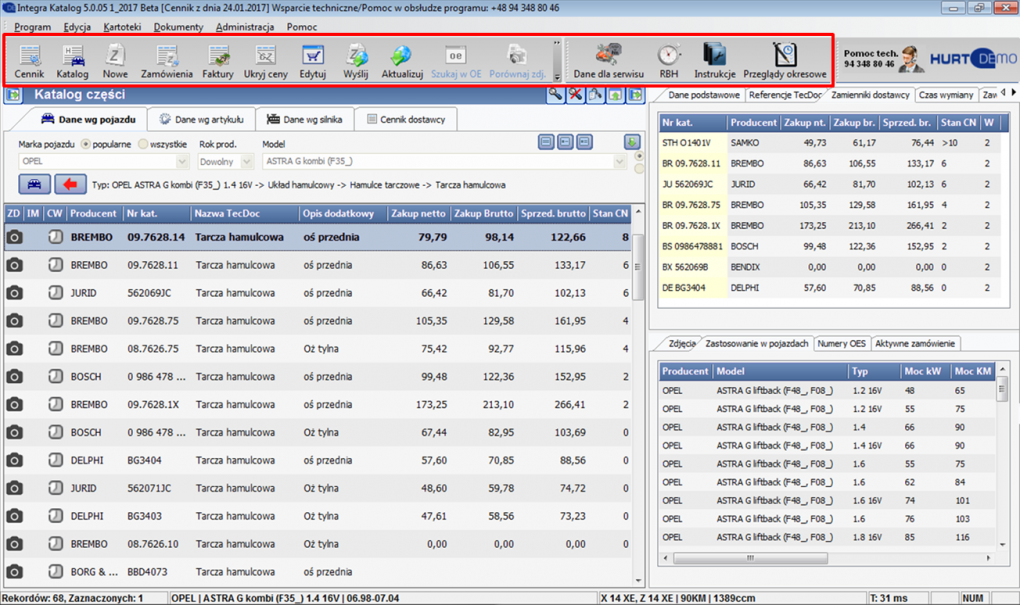The width and height of the screenshot is (1020, 605).
Task: Sort by Moc kW column header
Action: pyautogui.click(x=922, y=371)
